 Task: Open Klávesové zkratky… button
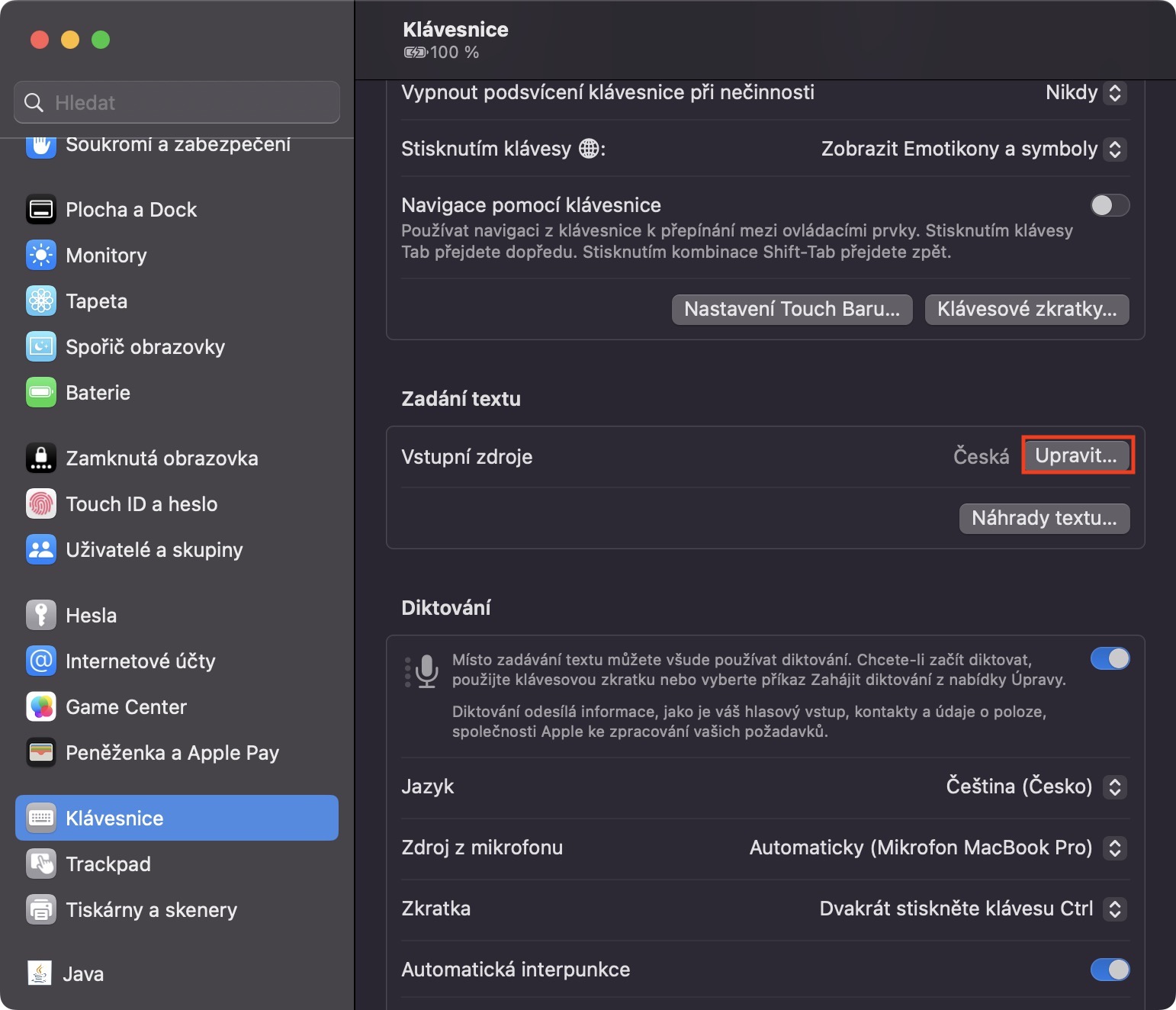(1027, 309)
